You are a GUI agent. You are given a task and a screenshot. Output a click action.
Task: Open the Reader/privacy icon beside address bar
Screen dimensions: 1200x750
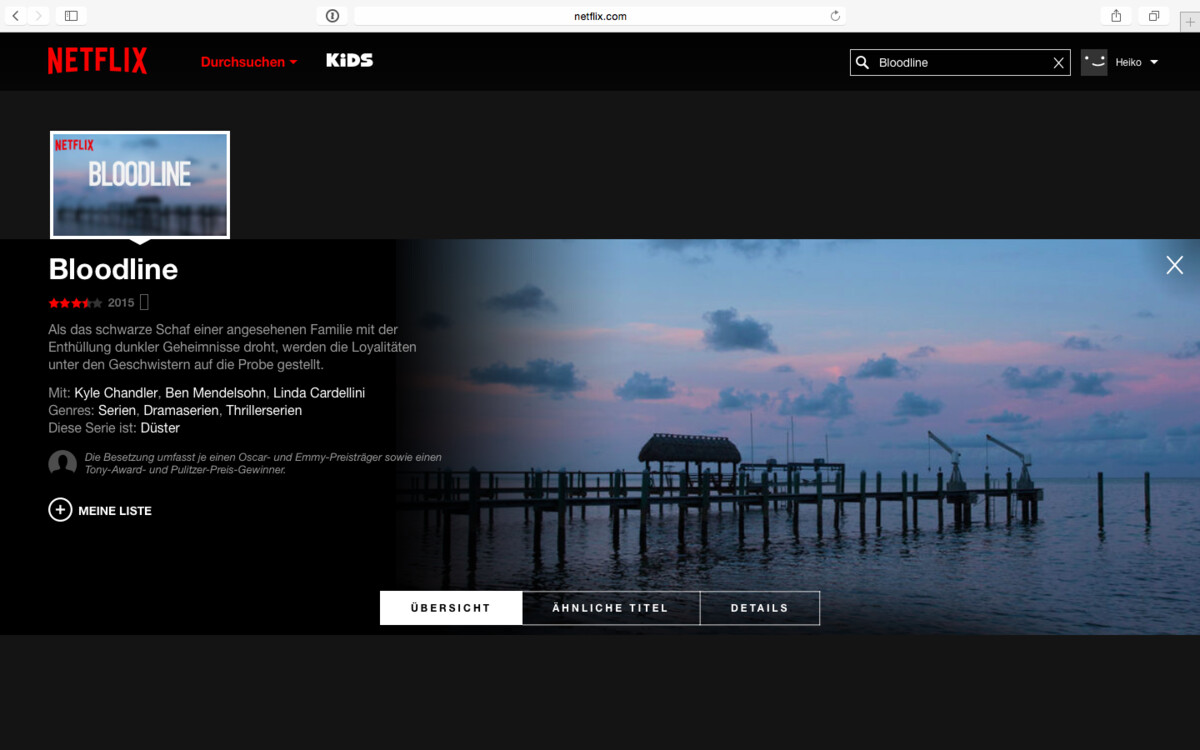pyautogui.click(x=332, y=16)
